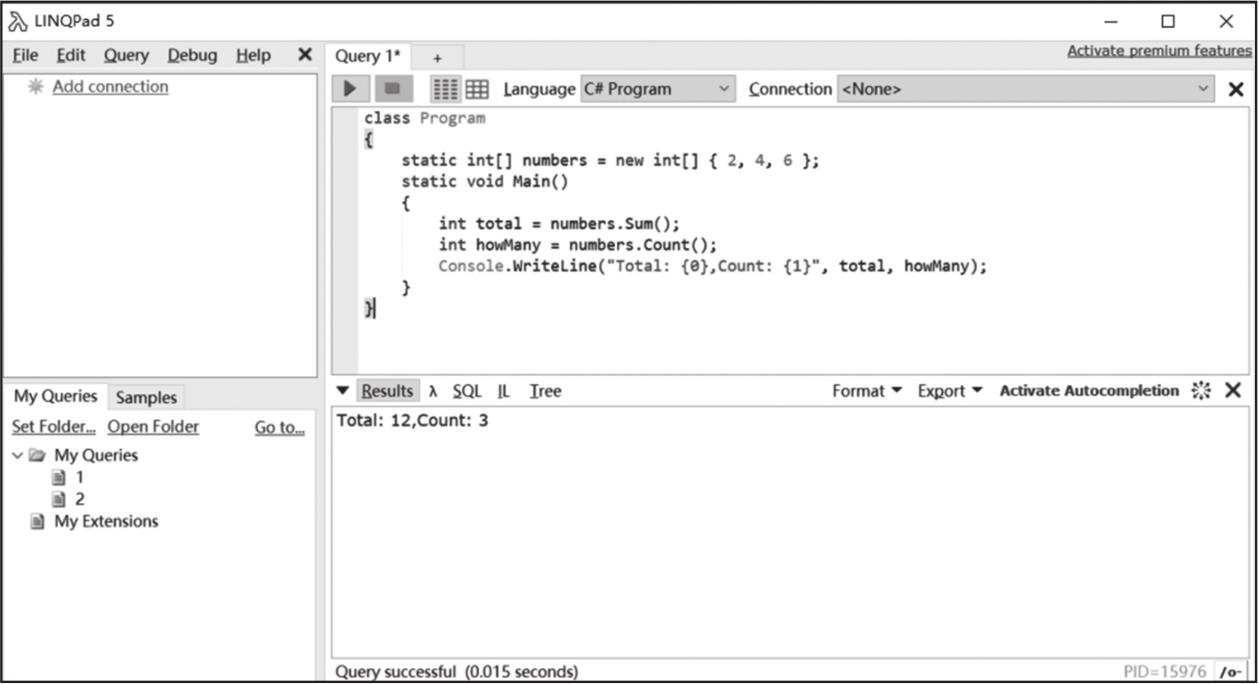Open the File menu
The image size is (1259, 684).
click(x=26, y=55)
